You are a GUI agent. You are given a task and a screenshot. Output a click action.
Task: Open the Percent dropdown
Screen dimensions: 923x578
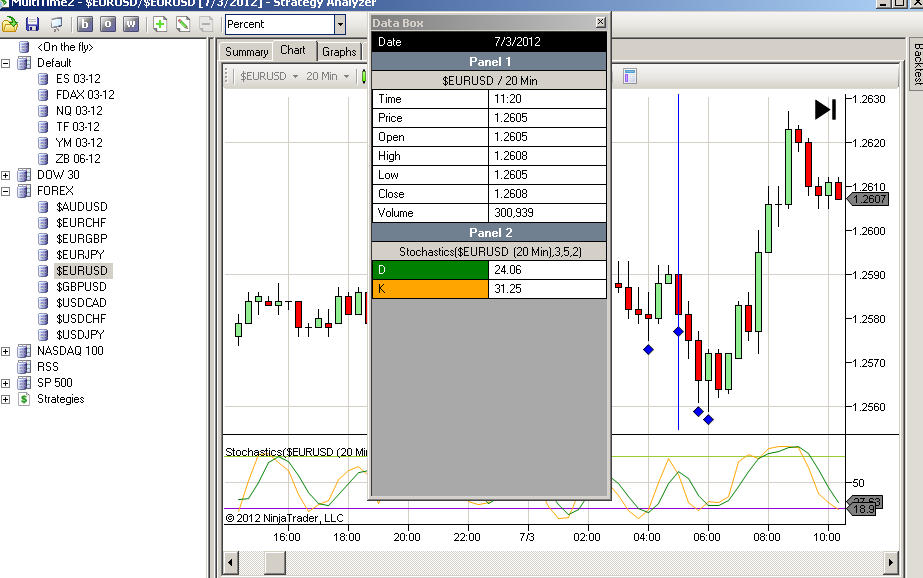[x=340, y=24]
